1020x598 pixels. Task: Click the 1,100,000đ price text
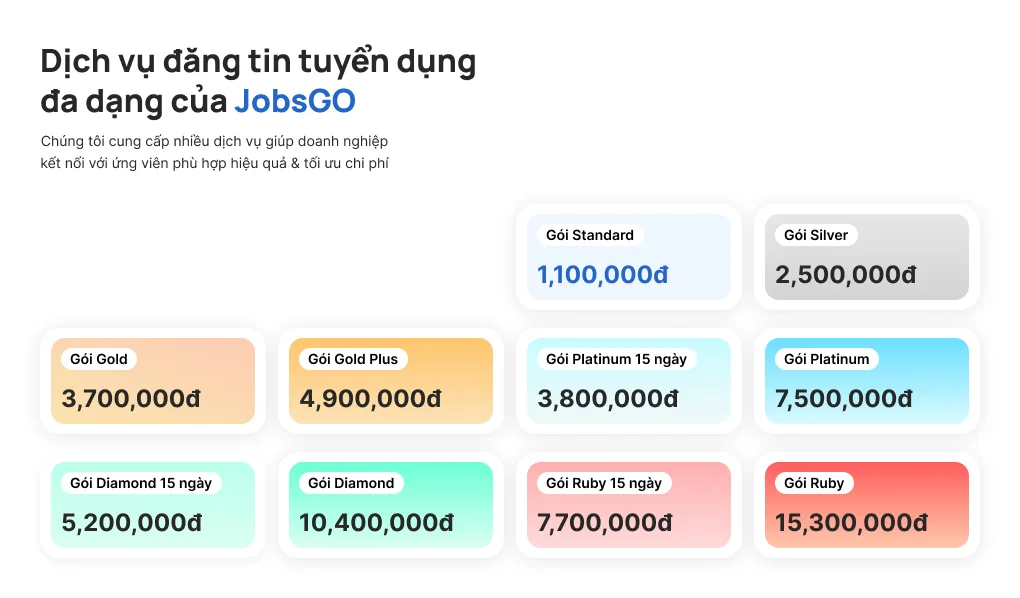pyautogui.click(x=602, y=275)
